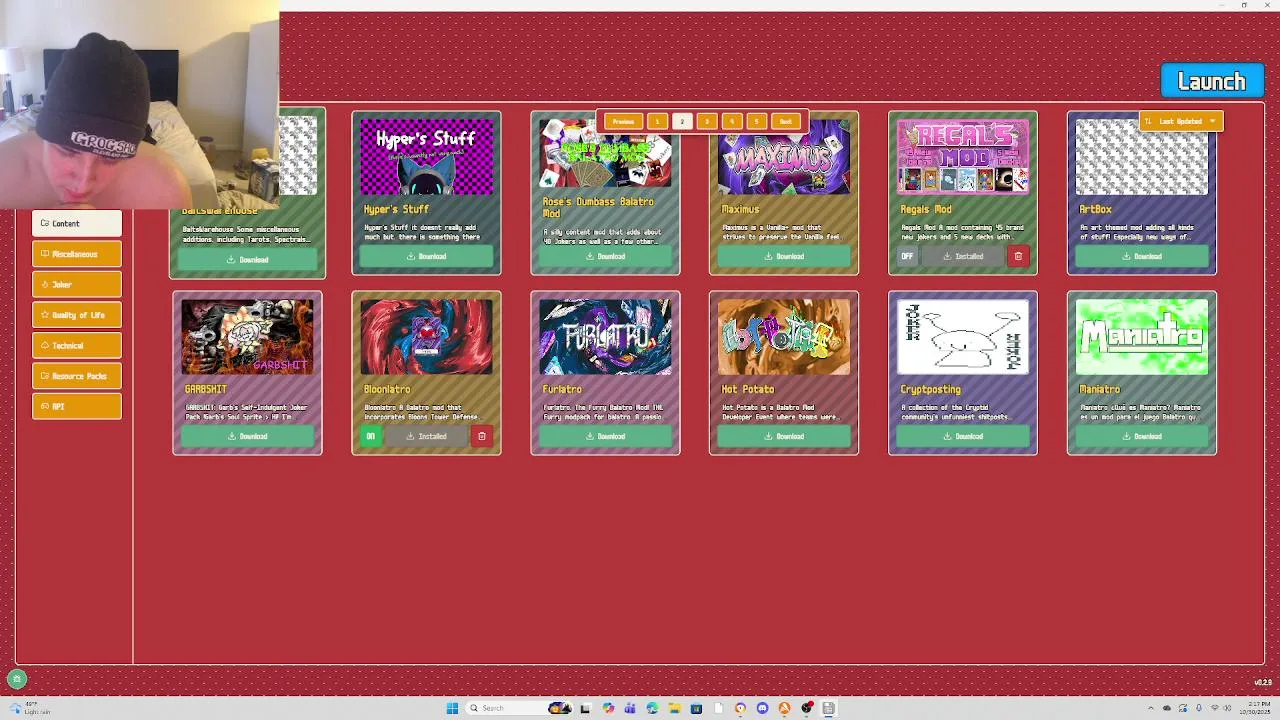Open the volume control in system tray
1280x720 pixels.
pos(1227,708)
